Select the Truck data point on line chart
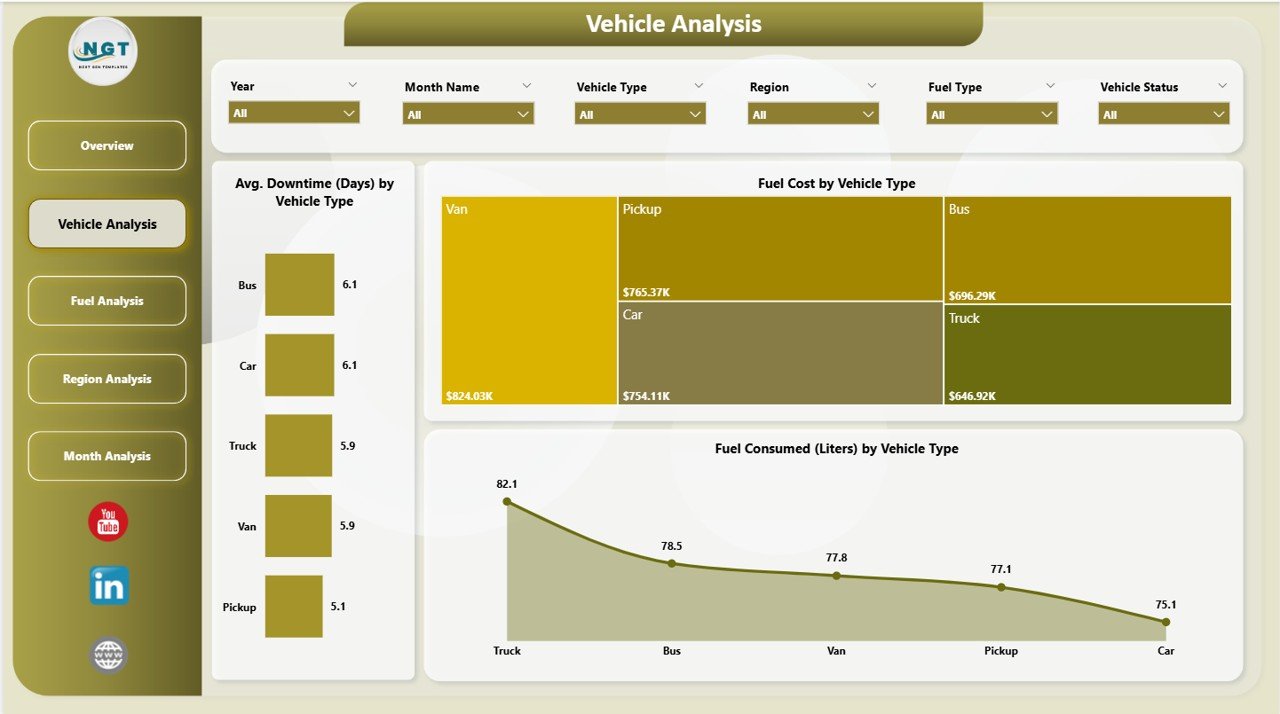This screenshot has width=1280, height=714. (507, 502)
